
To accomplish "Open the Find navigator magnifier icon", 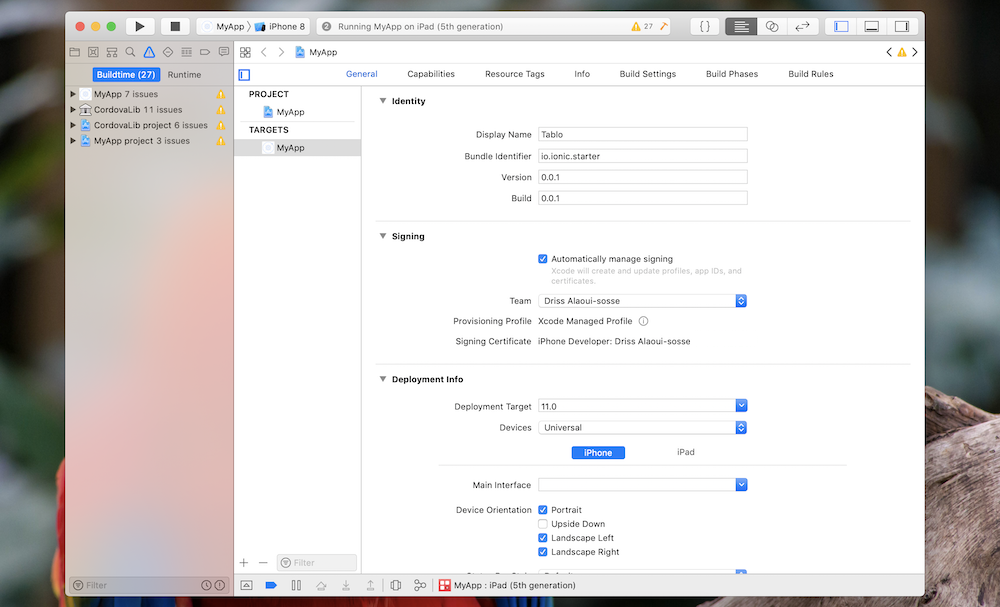I will pos(130,52).
